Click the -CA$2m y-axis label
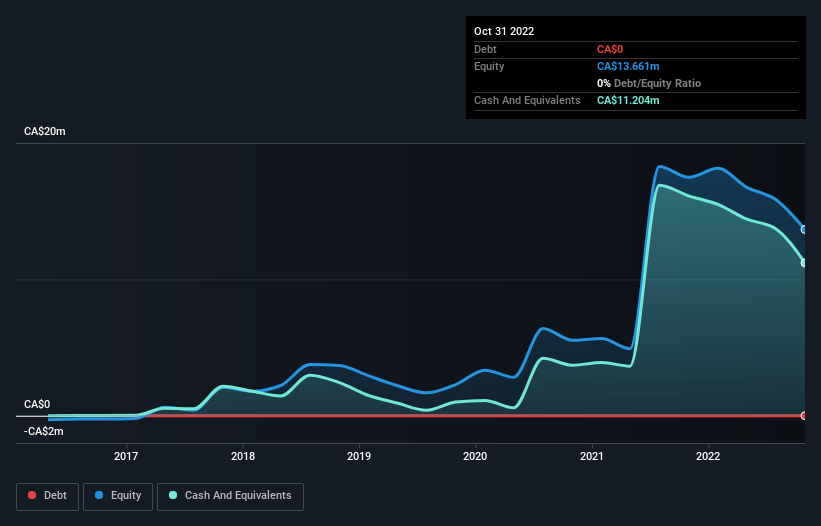The width and height of the screenshot is (821, 526). coord(43,431)
